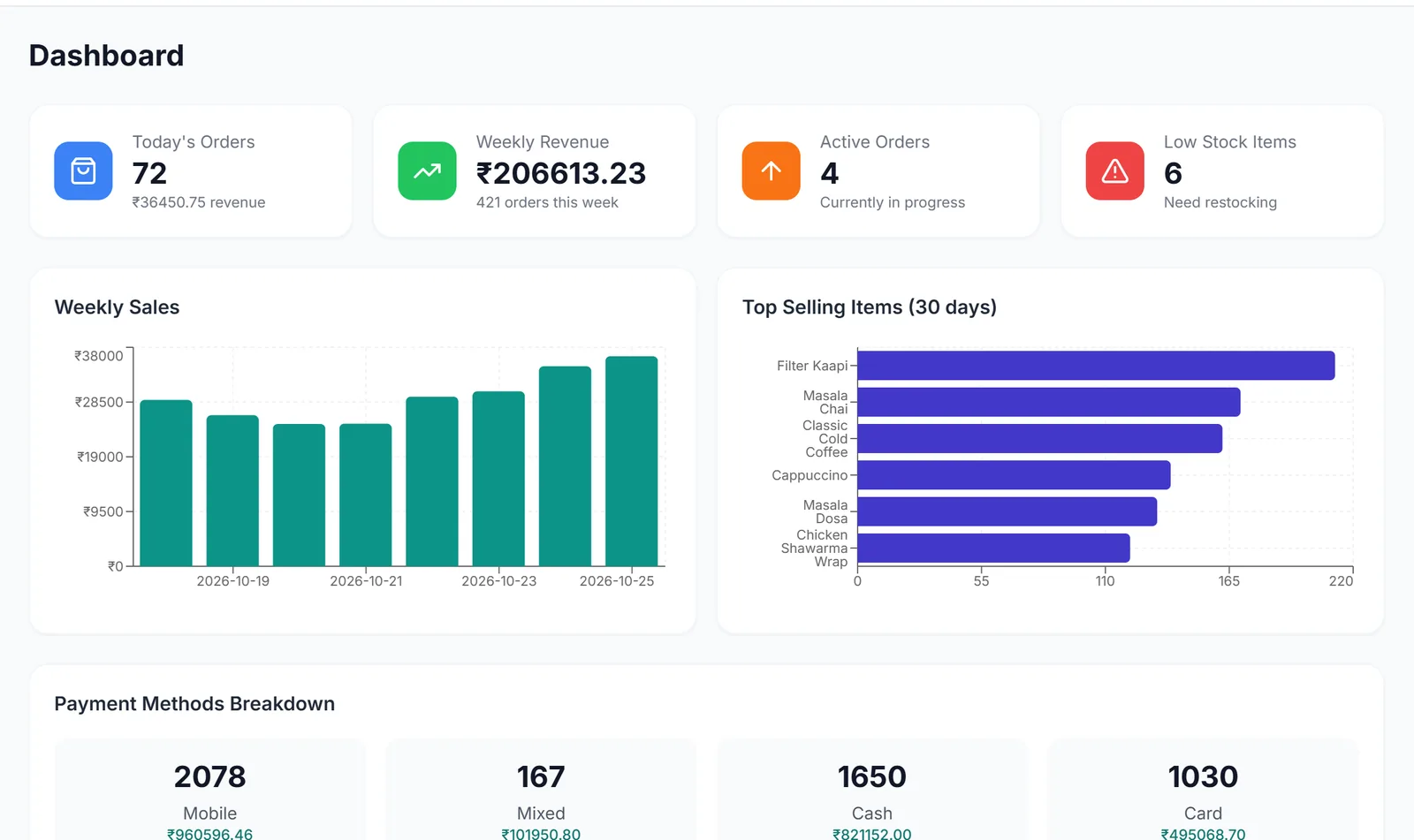Click the green trending-up revenue icon

click(x=427, y=170)
